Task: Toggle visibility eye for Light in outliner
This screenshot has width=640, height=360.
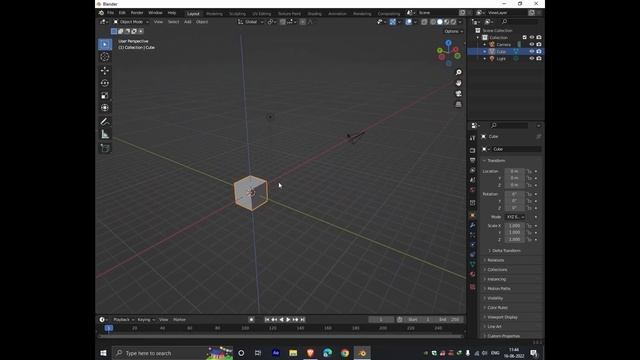Action: pos(531,58)
